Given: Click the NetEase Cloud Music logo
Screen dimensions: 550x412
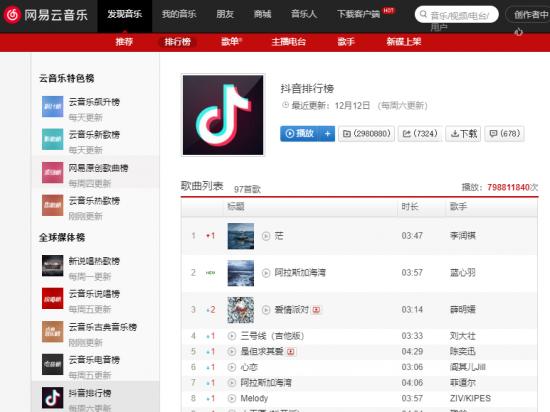Looking at the screenshot, I should [x=46, y=15].
